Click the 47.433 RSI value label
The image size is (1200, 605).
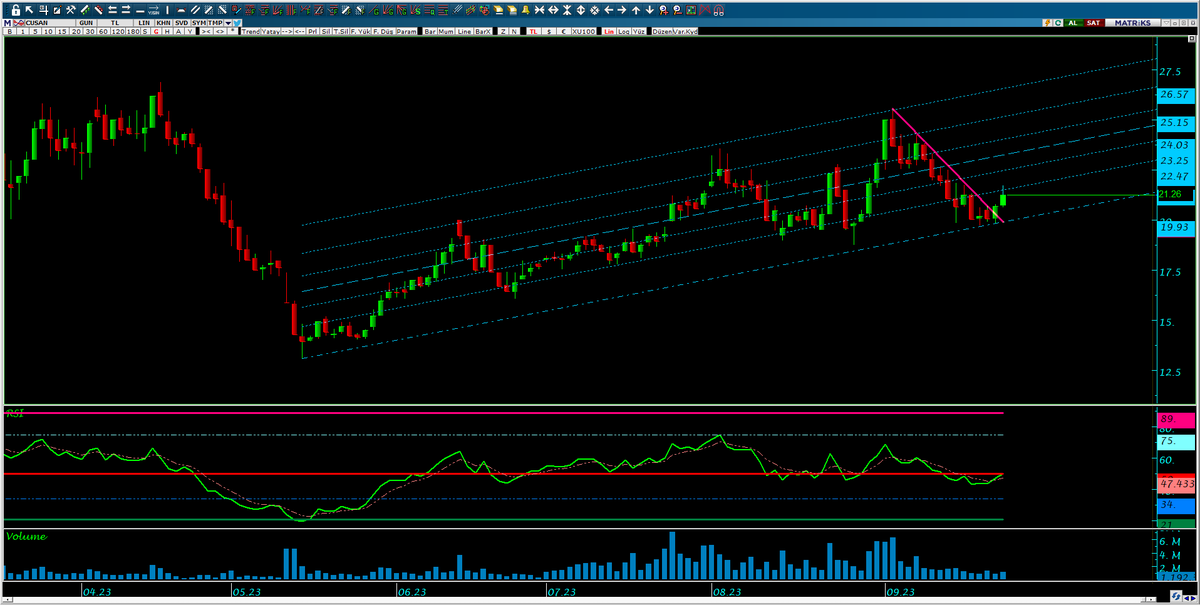point(1176,482)
